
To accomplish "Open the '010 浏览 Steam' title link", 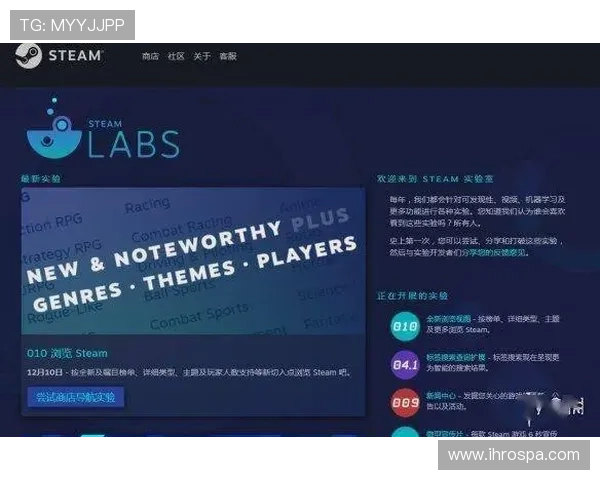I will coord(67,353).
